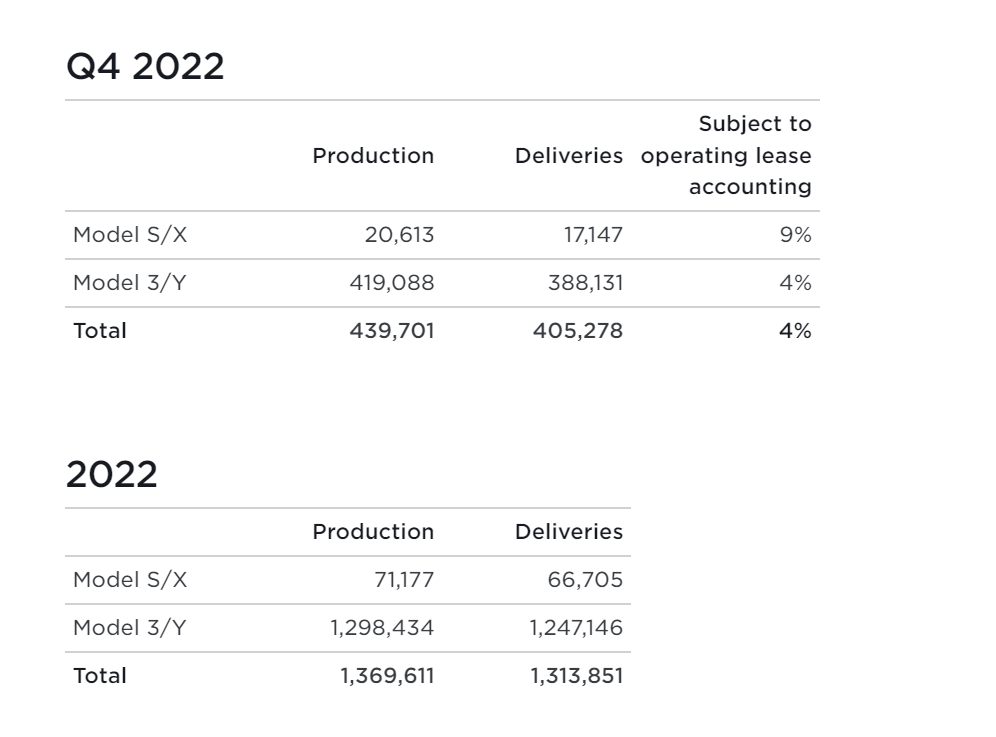Click the 388,131 deliveries cell

pyautogui.click(x=585, y=283)
